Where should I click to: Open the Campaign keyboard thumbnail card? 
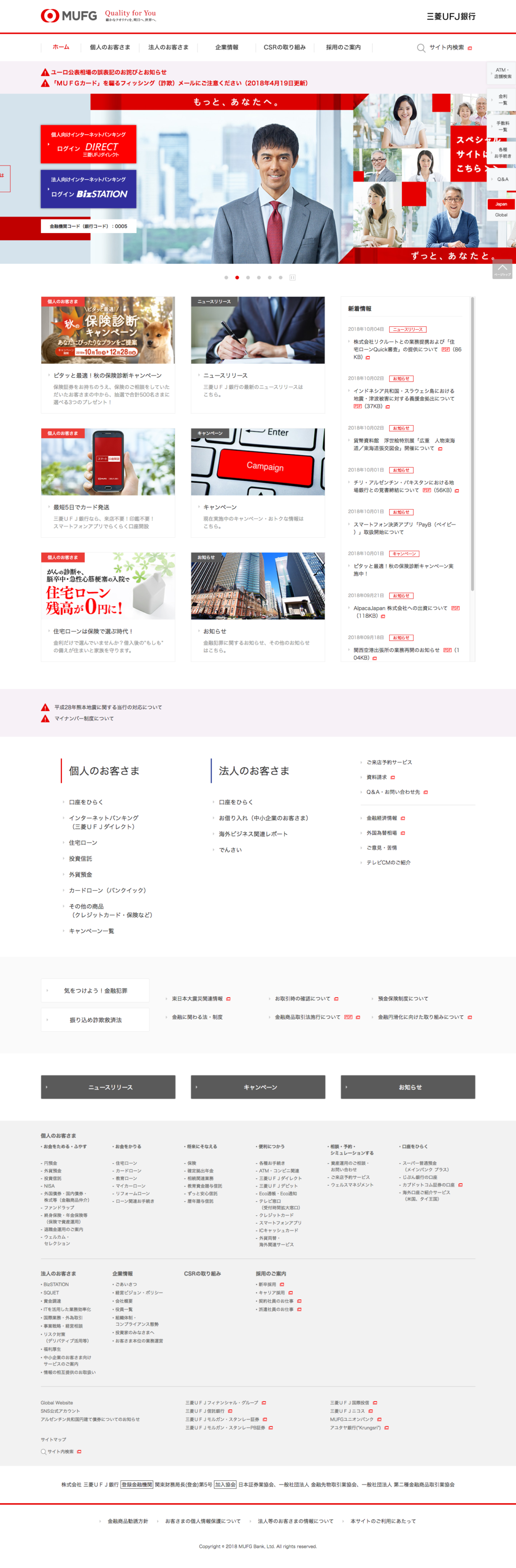click(x=258, y=461)
